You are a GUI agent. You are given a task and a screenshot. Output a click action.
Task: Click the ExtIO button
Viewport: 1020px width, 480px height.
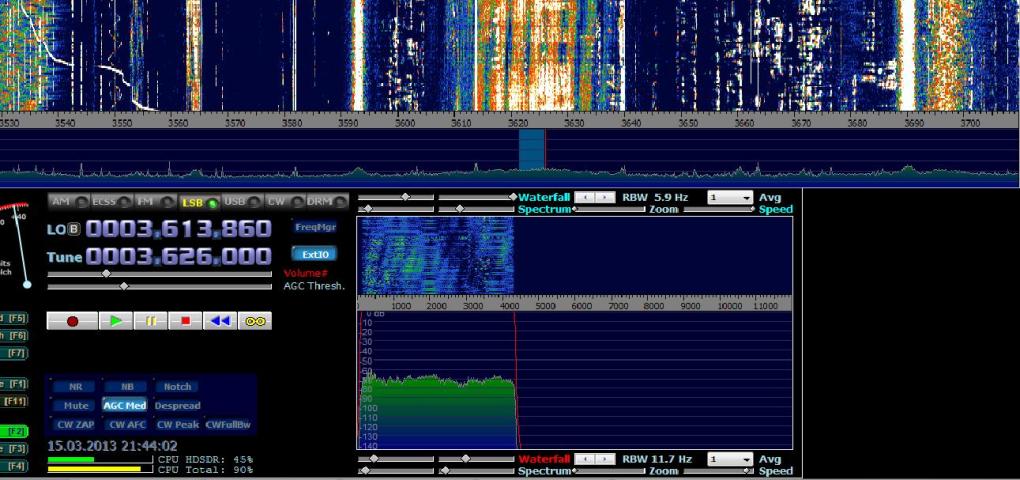tap(314, 254)
